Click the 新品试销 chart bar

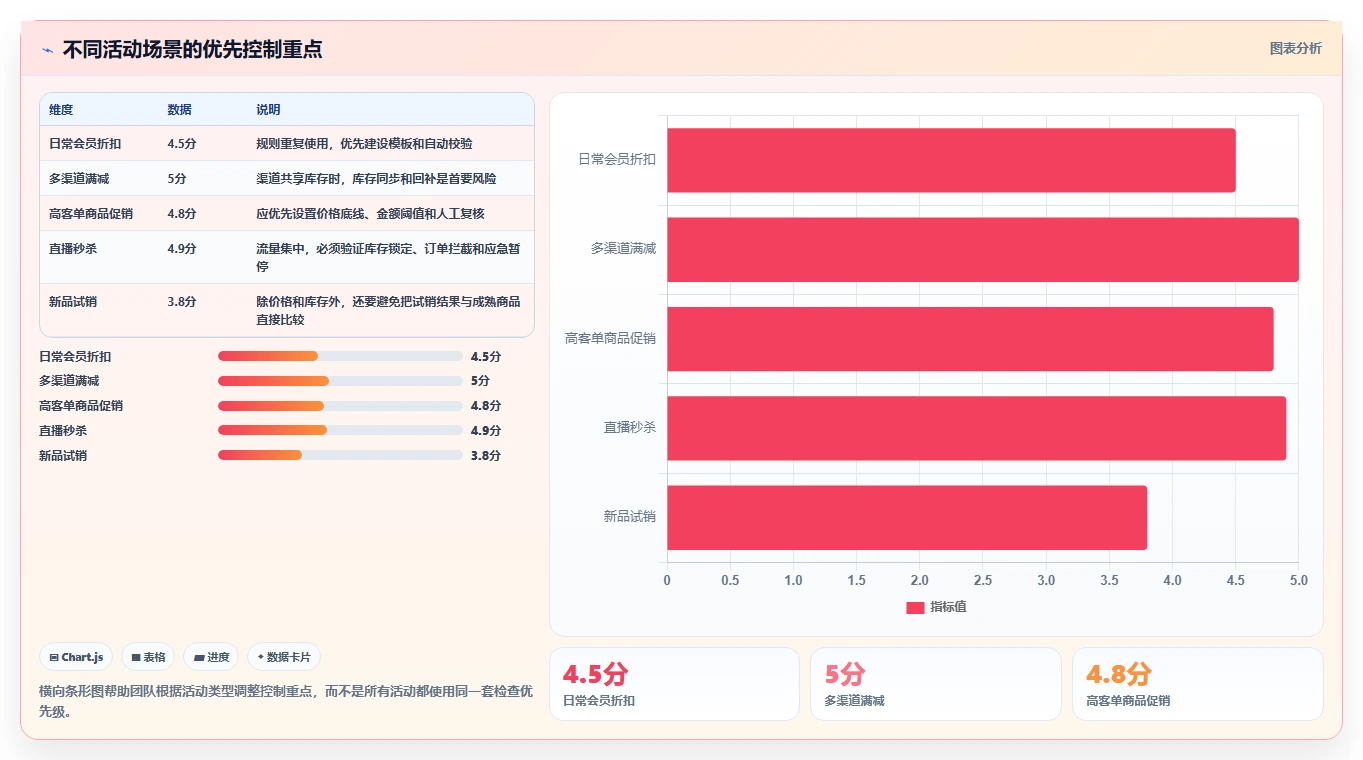pos(907,517)
